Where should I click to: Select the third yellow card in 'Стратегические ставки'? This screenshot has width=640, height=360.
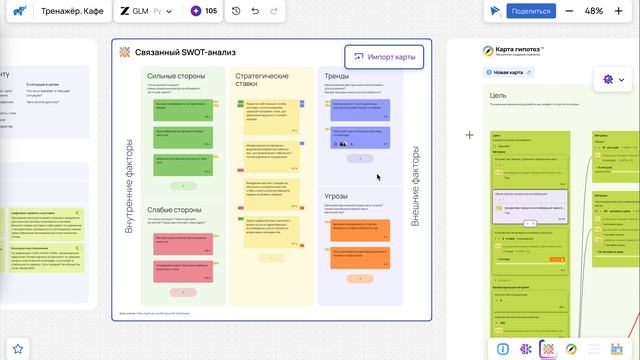pyautogui.click(x=271, y=194)
